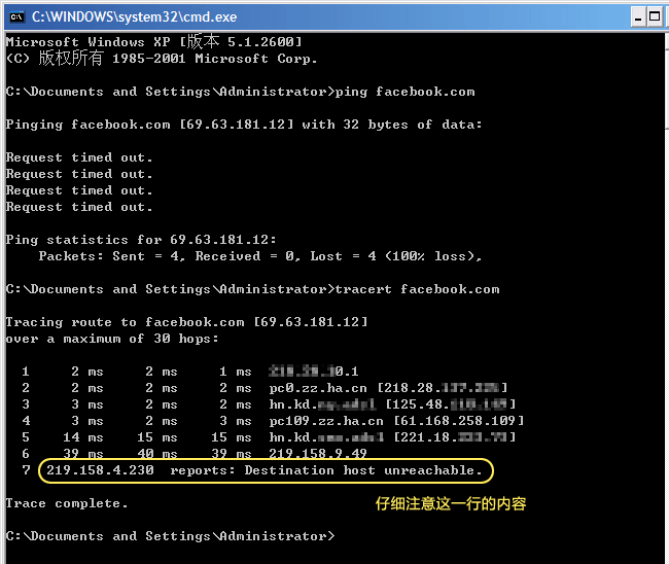
Task: Click the 'Tracing route to facebook.com' line
Action: (x=187, y=322)
